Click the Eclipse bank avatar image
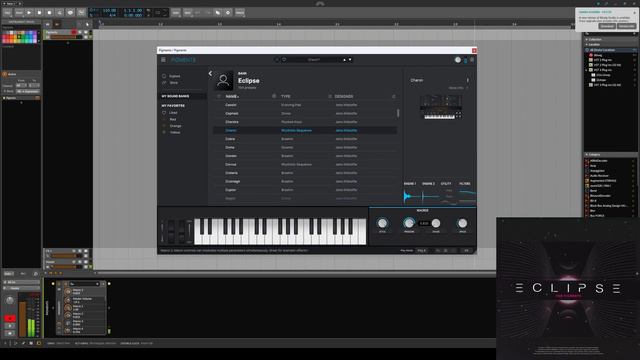The width and height of the screenshot is (640, 360). click(223, 81)
